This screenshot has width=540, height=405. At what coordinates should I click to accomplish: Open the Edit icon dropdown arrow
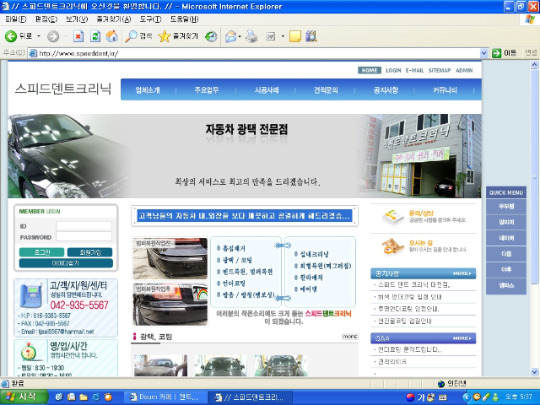[283, 36]
